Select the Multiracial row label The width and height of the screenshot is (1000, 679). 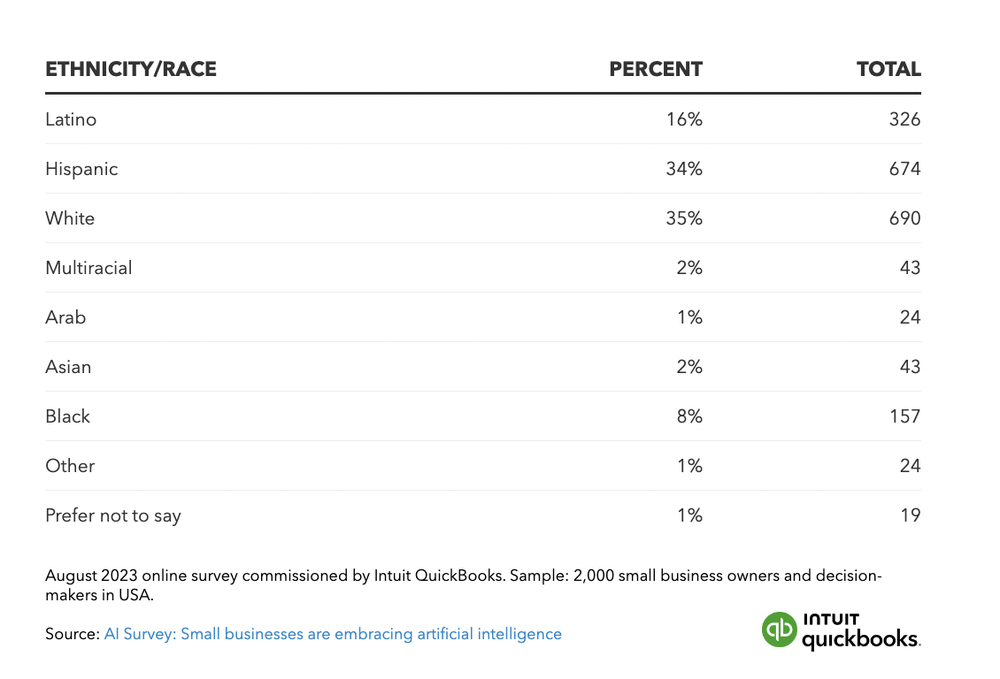point(88,268)
